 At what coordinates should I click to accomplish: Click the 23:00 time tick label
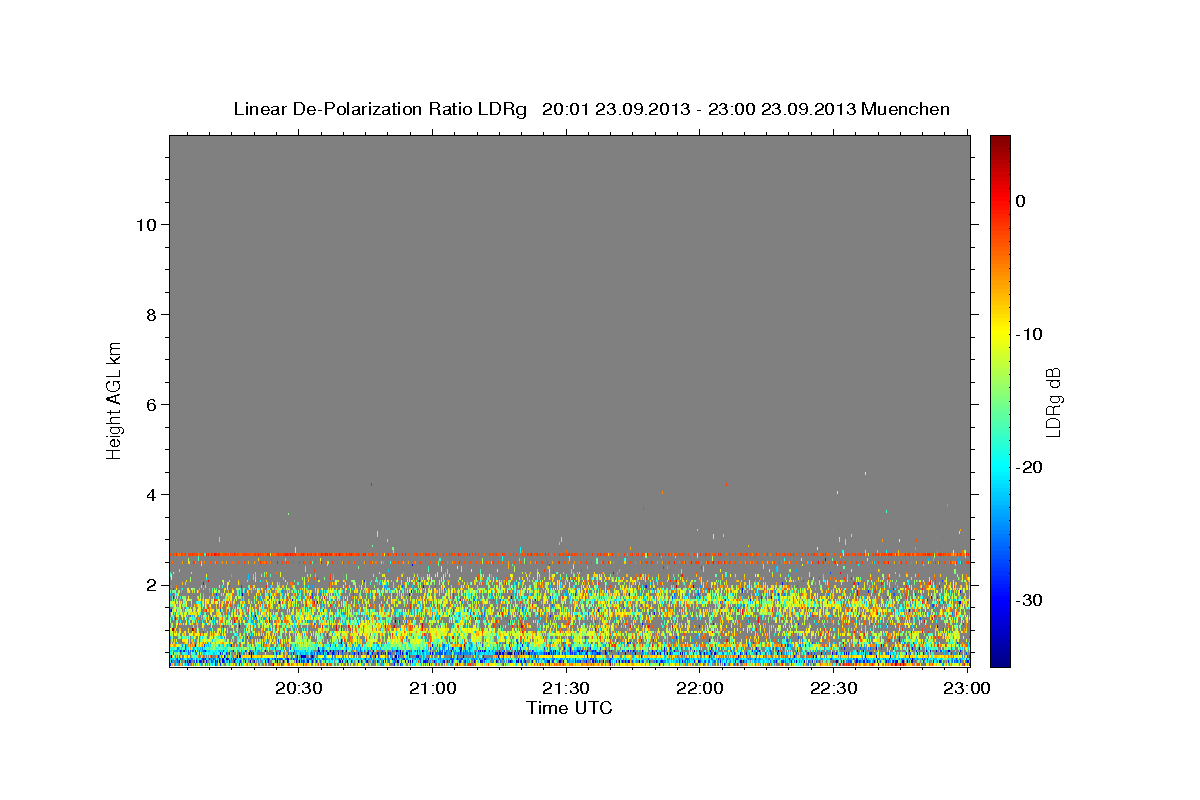(x=967, y=688)
